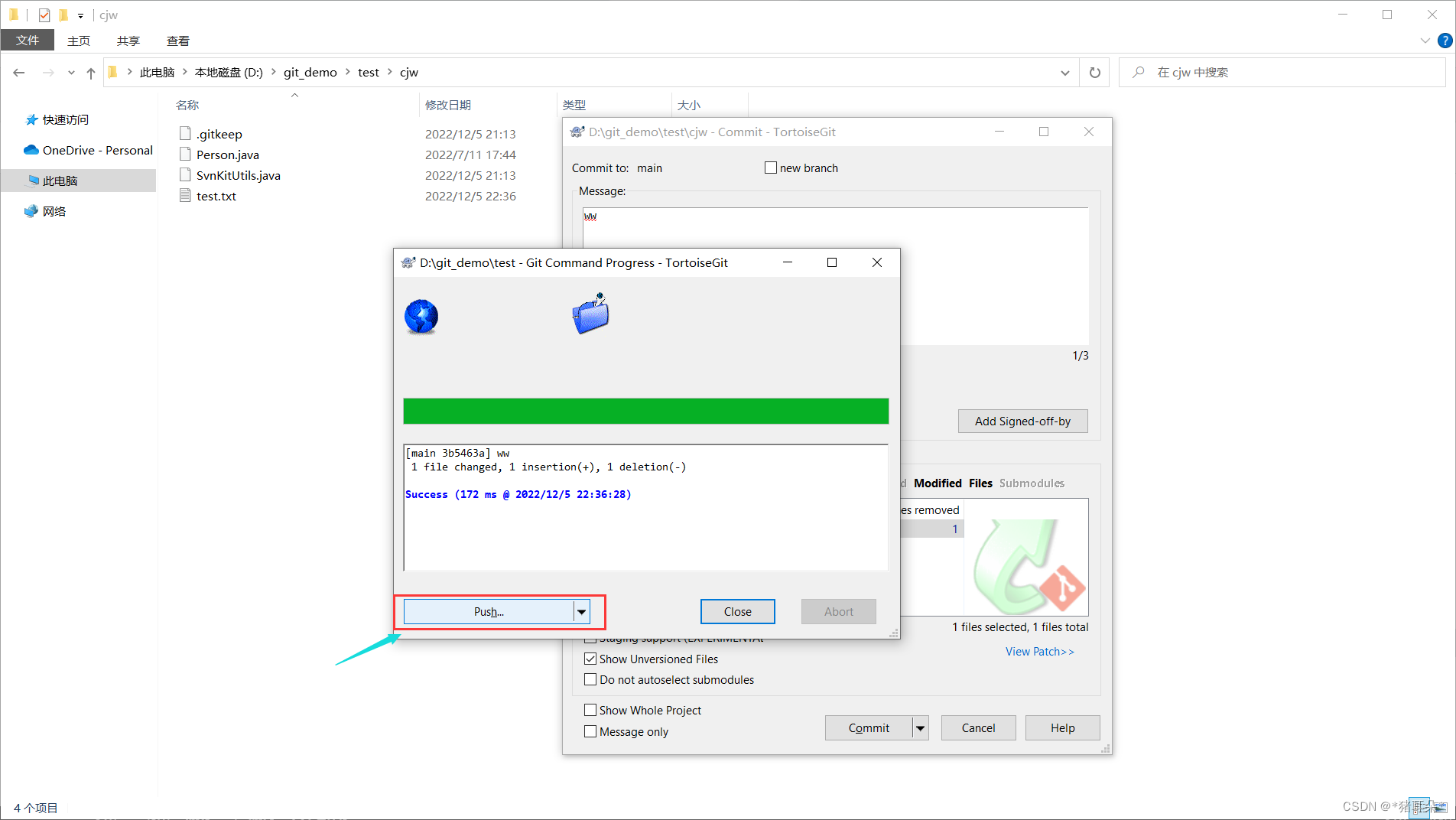Click the properties checkmark quick access icon
Screen dimensions: 1456x820
coord(44,15)
